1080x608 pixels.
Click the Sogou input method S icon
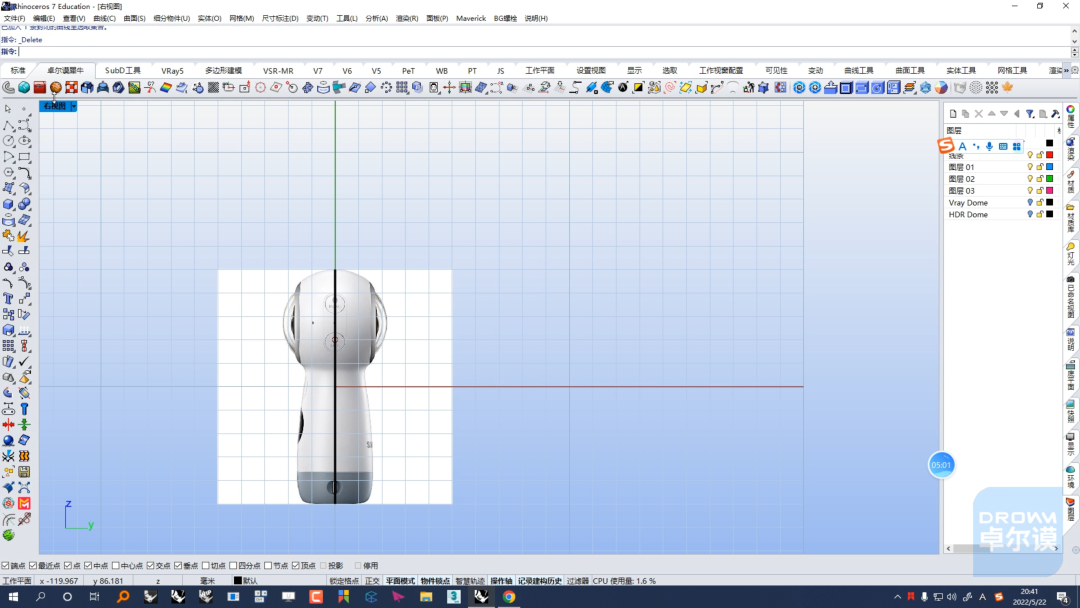946,145
